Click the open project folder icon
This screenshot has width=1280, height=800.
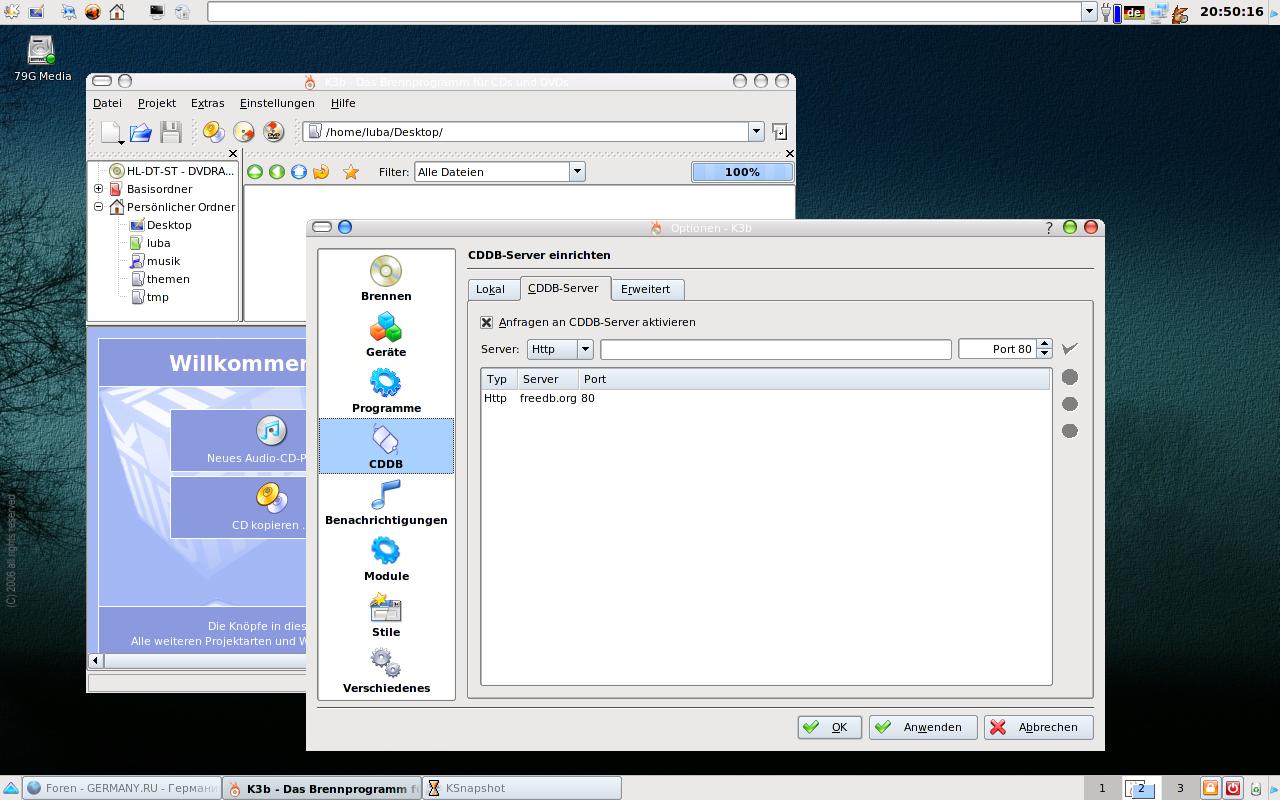[x=141, y=132]
